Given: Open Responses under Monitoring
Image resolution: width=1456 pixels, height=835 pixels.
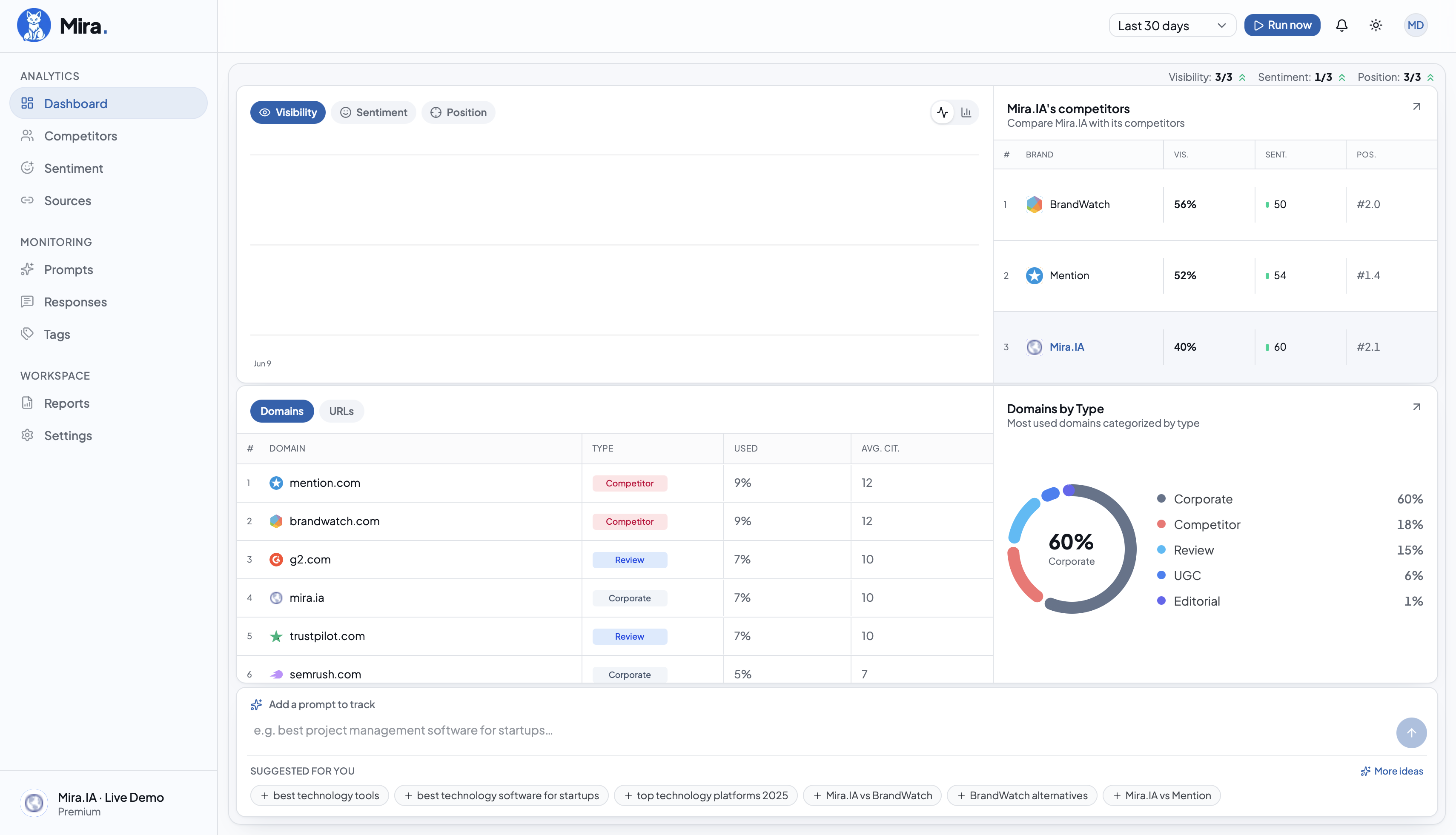Looking at the screenshot, I should coord(109,302).
